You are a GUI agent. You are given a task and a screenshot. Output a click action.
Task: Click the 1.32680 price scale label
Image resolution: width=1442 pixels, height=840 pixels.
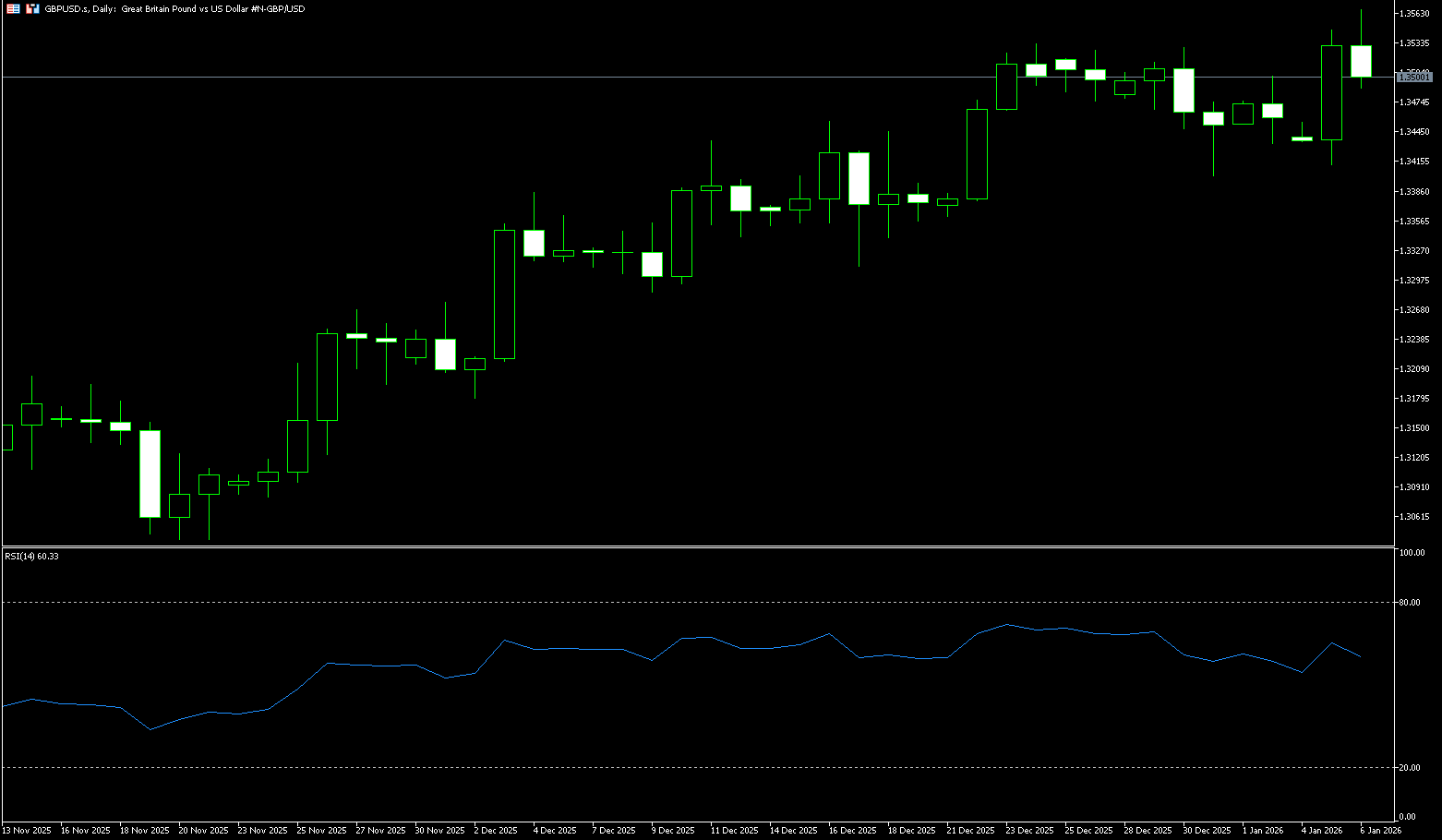coord(1414,310)
